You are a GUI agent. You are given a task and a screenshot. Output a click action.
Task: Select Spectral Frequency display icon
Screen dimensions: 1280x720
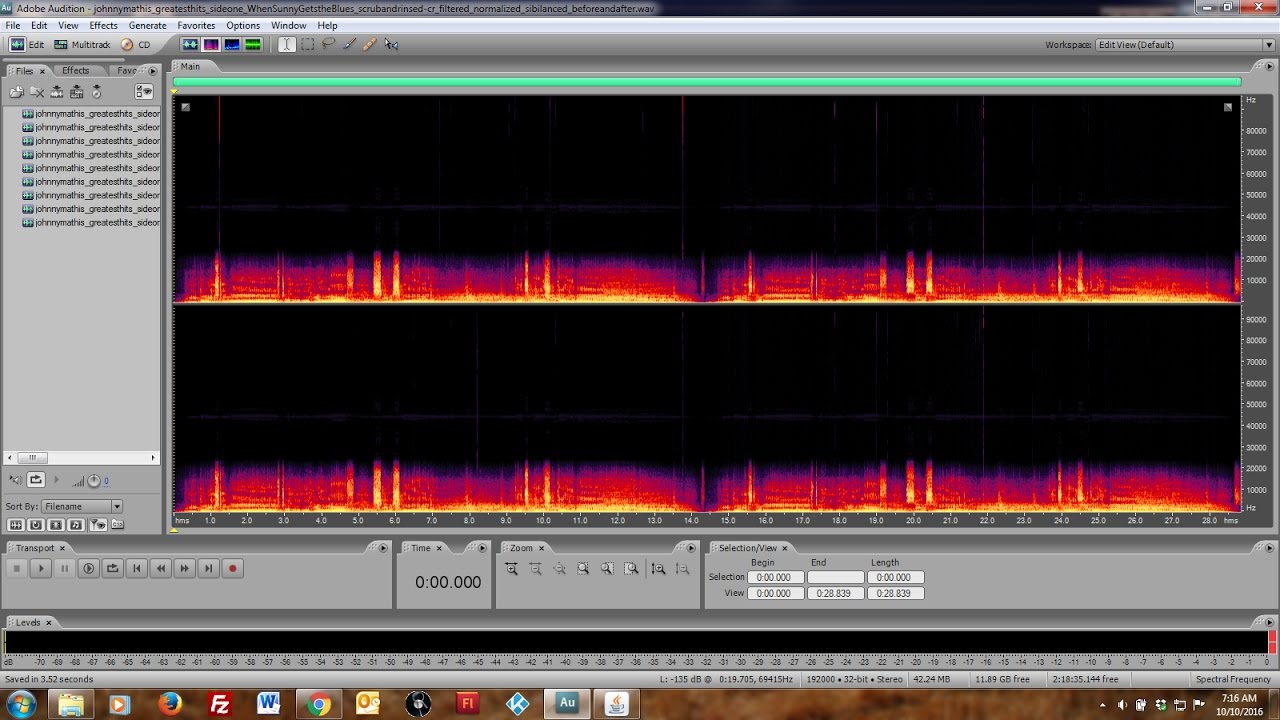[211, 45]
